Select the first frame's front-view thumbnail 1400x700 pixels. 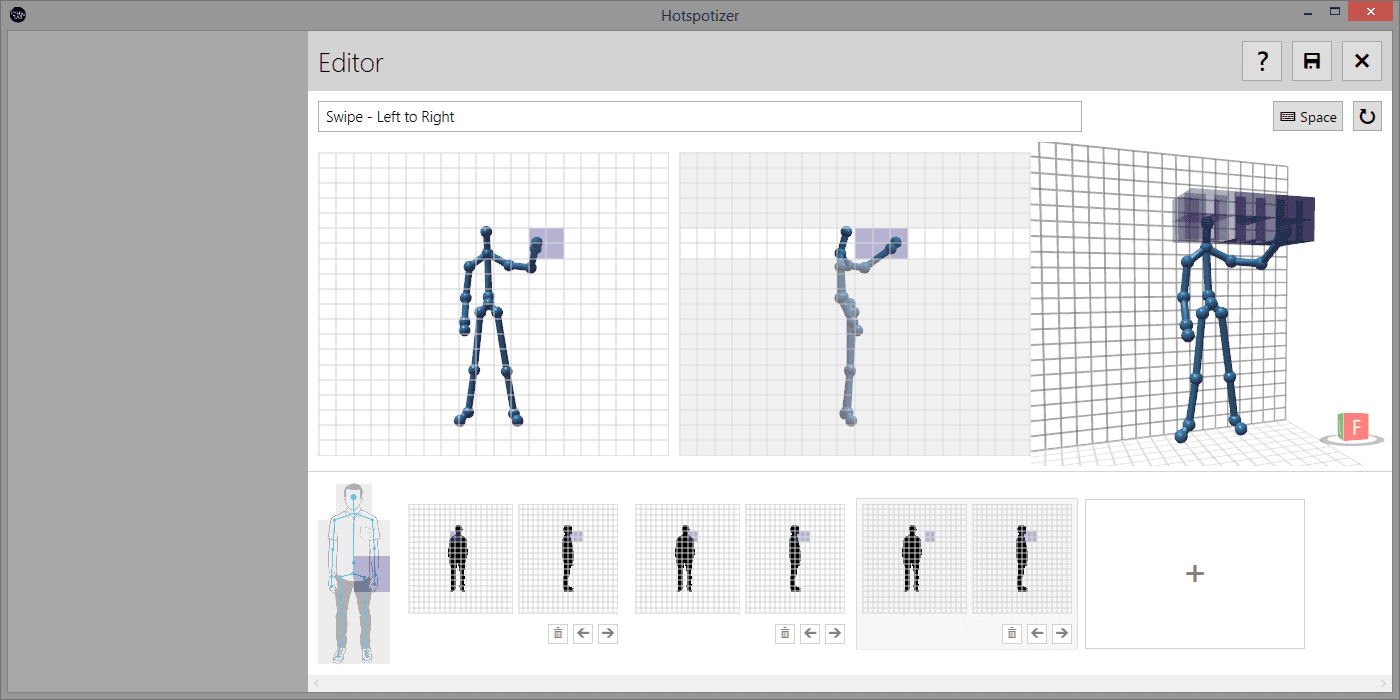click(460, 559)
